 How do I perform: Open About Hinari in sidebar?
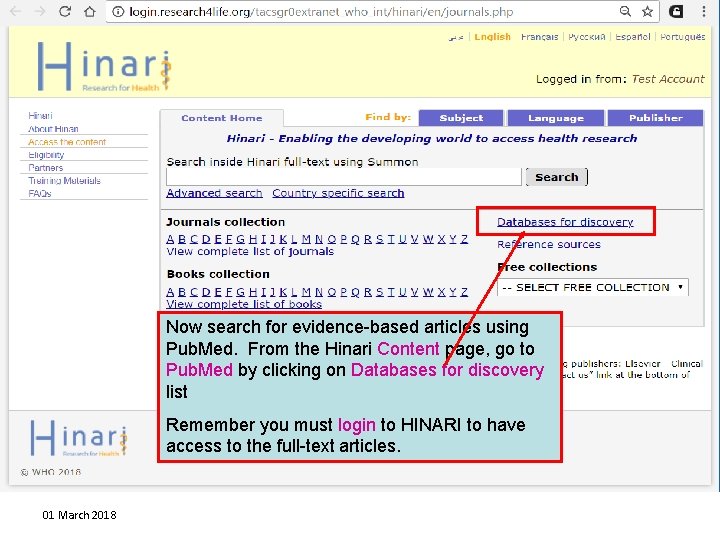[53, 129]
